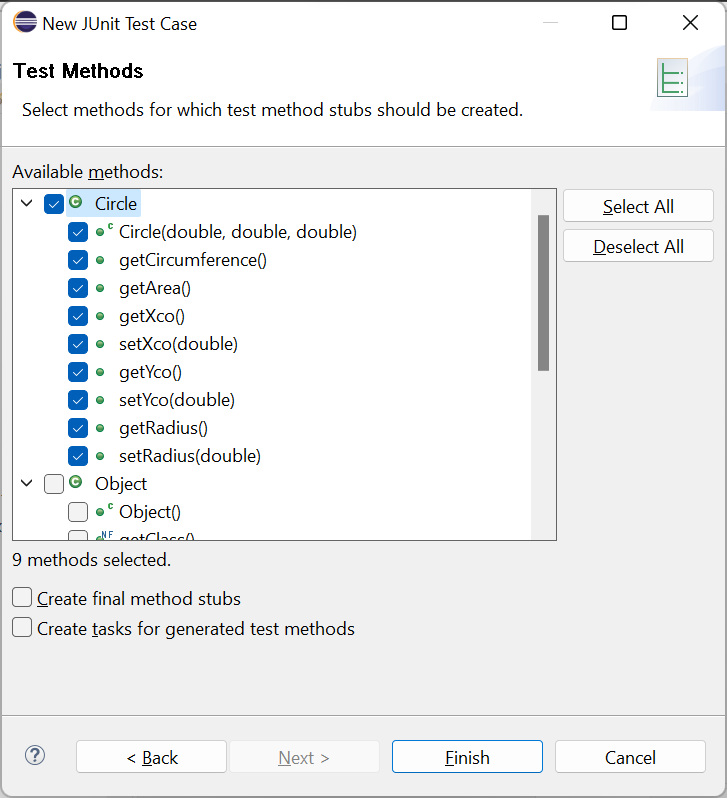The width and height of the screenshot is (727, 798).
Task: Click the Eclipse logo in title bar
Action: [x=24, y=23]
